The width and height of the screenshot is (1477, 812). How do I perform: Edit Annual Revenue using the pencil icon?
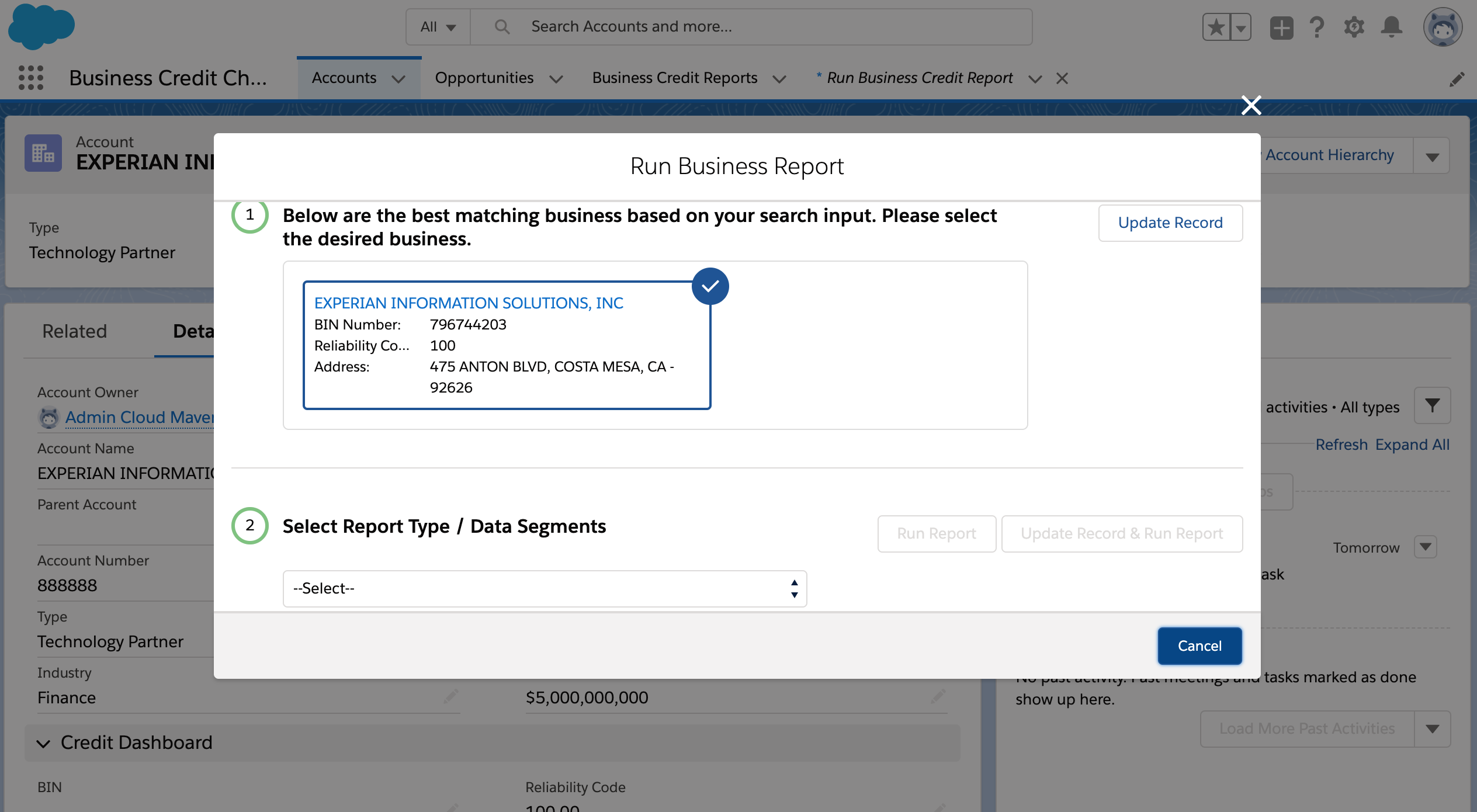tap(937, 697)
